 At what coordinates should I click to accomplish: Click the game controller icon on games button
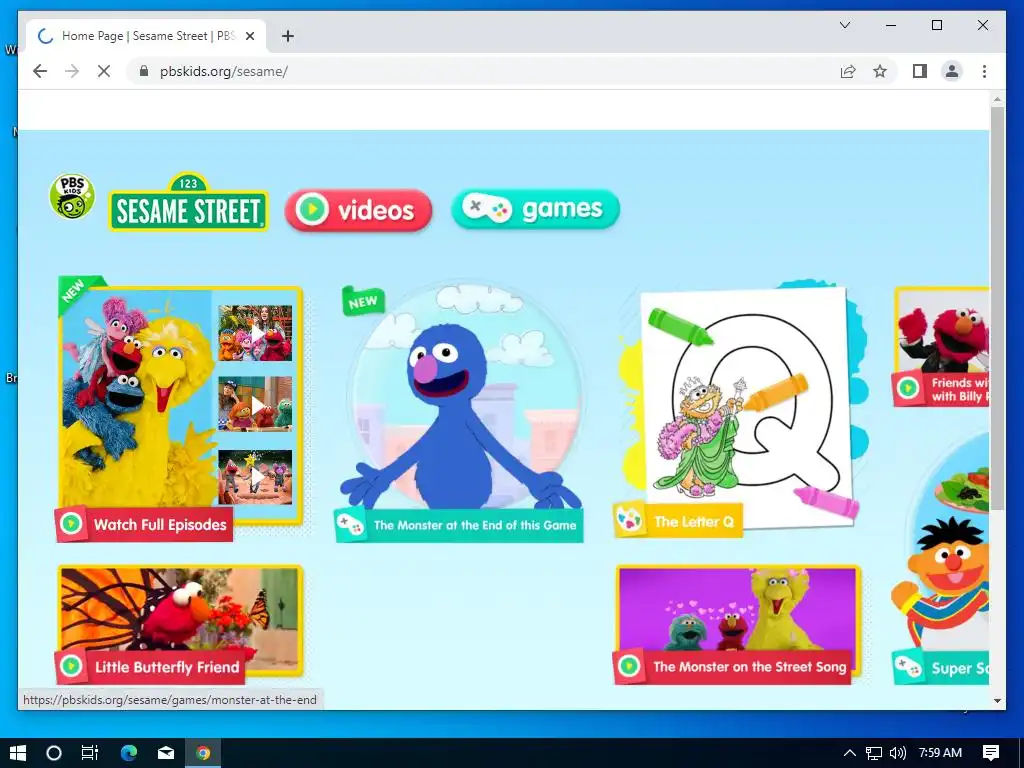487,208
